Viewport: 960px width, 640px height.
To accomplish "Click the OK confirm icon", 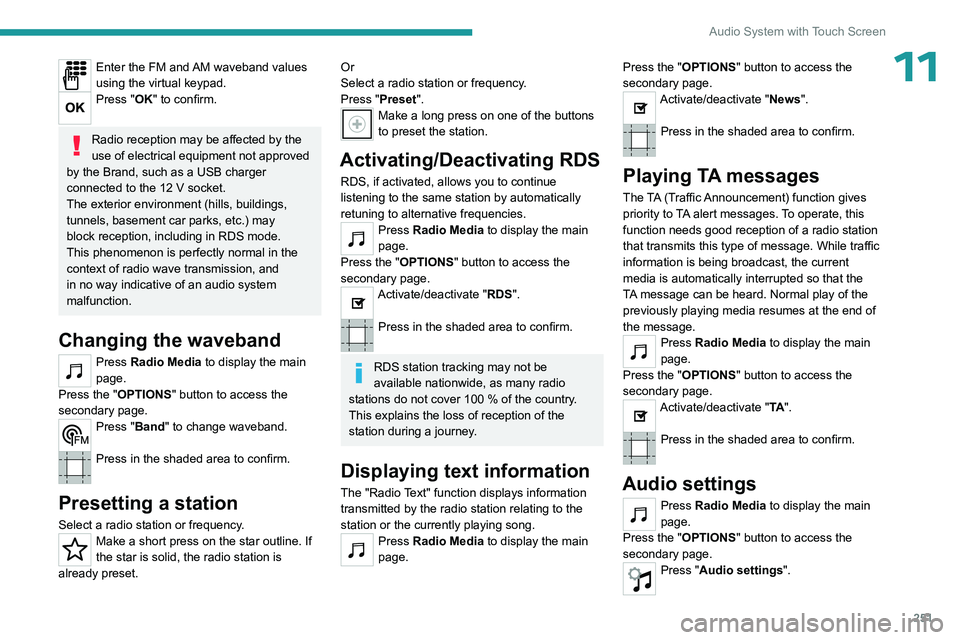I will click(x=75, y=108).
